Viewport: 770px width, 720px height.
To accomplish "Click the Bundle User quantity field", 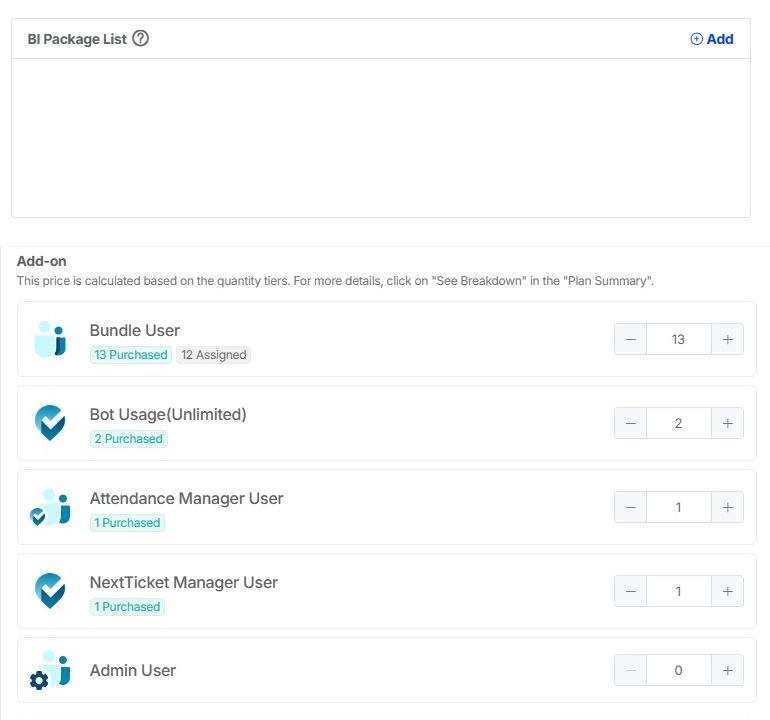I will [x=678, y=339].
